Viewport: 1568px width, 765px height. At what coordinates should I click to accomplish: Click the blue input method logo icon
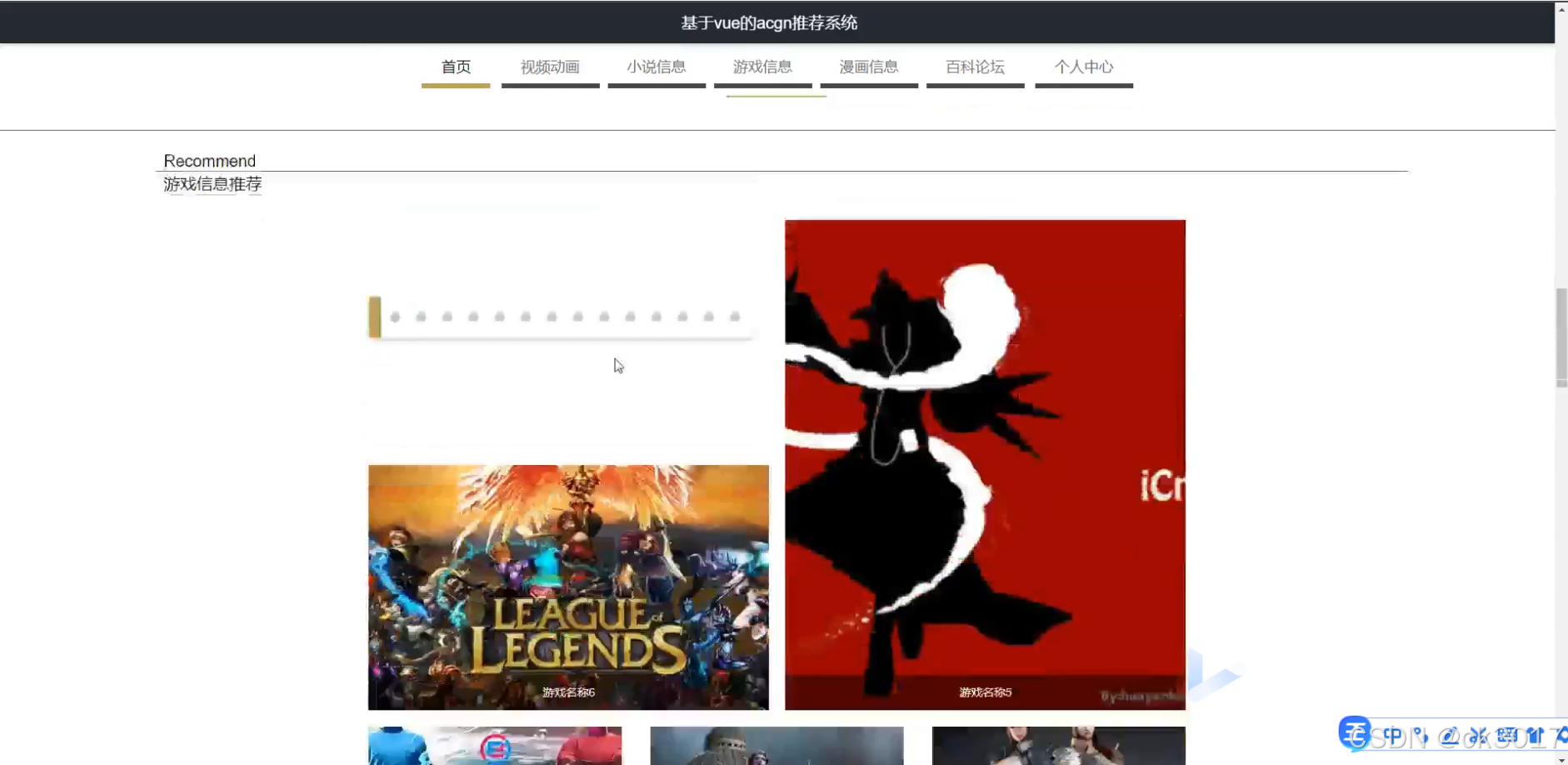tap(1355, 733)
